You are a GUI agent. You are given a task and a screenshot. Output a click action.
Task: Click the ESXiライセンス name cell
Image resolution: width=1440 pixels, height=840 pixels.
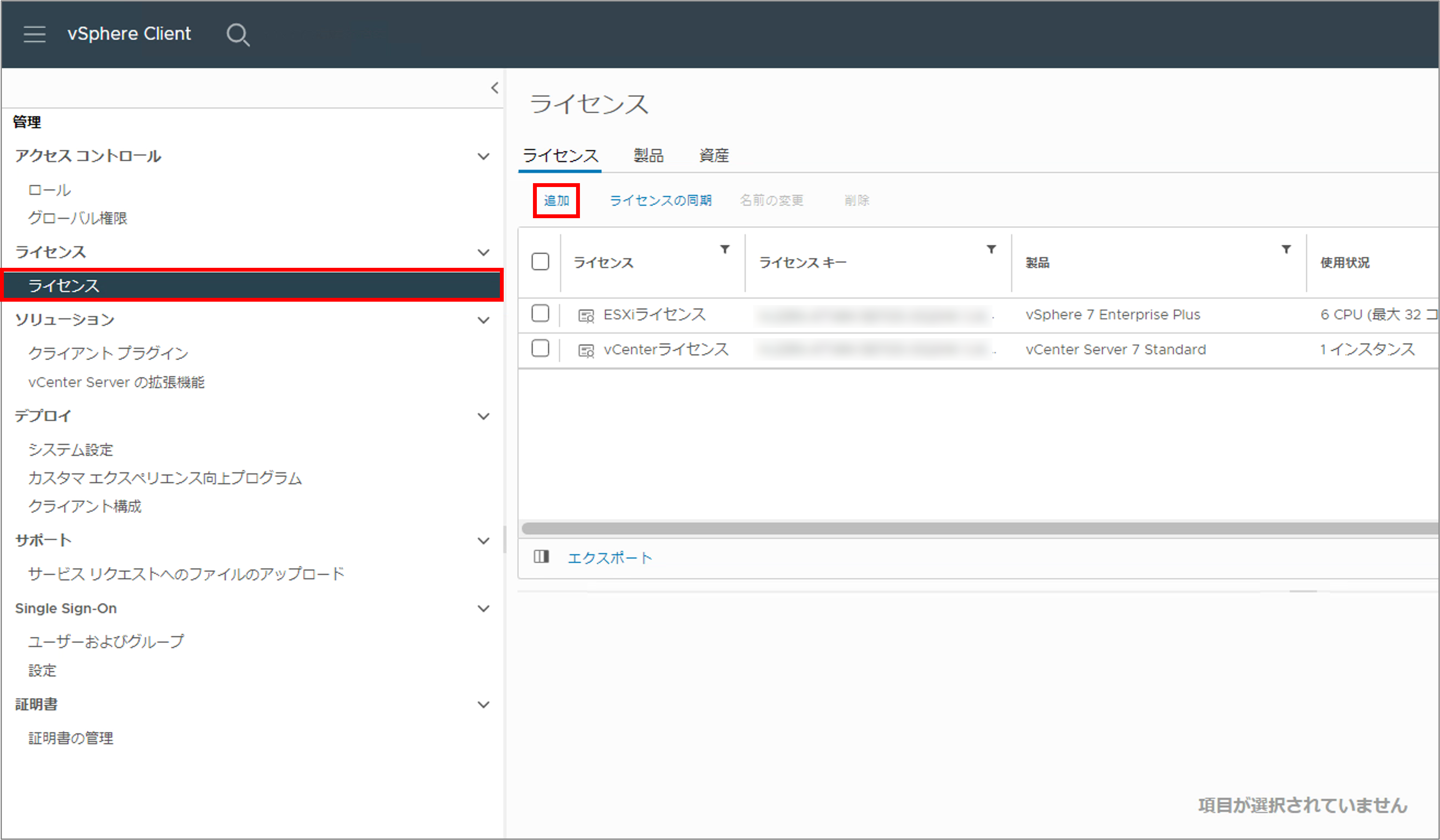pyautogui.click(x=655, y=315)
